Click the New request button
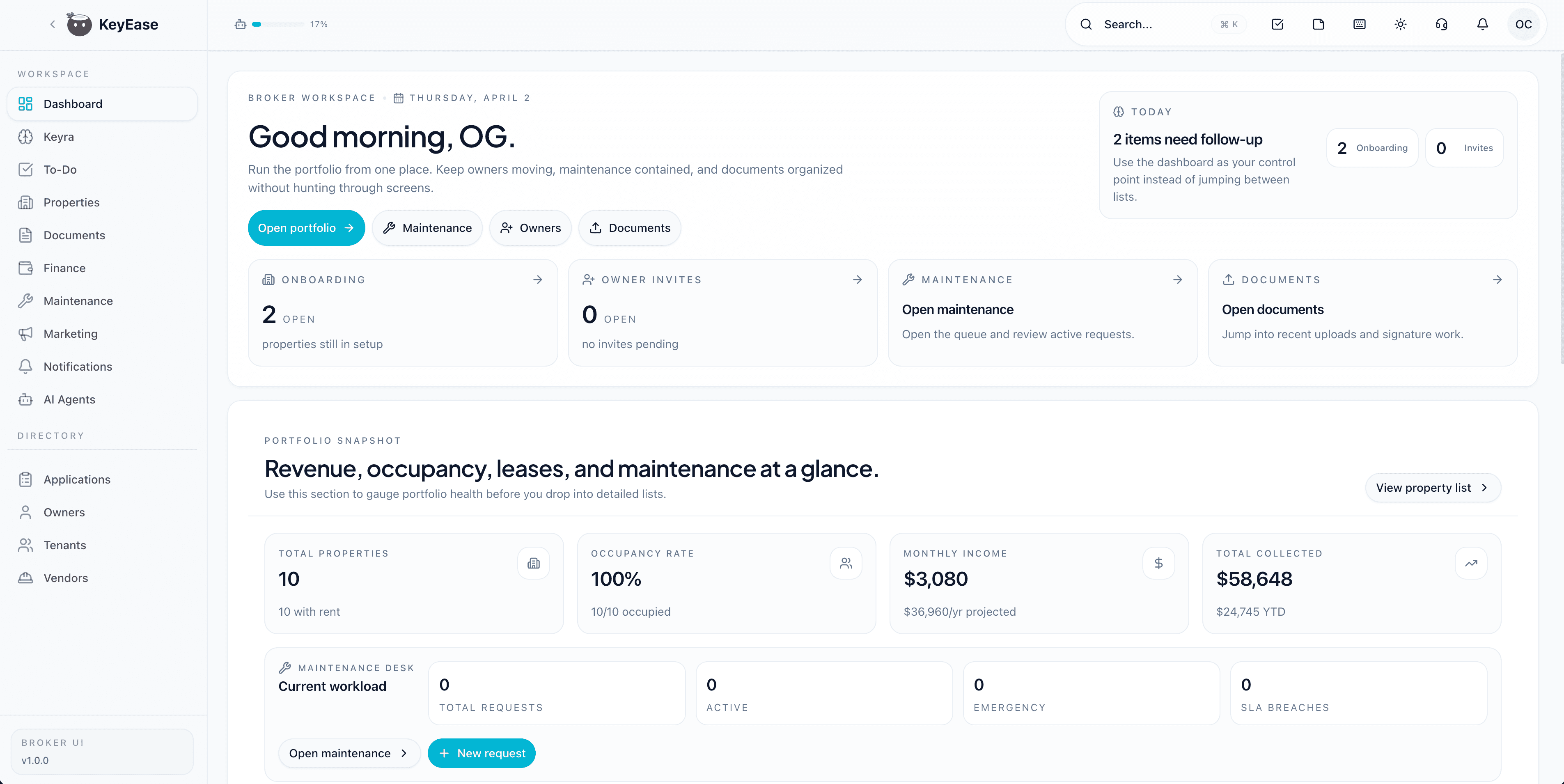Image resolution: width=1564 pixels, height=784 pixels. click(x=482, y=753)
